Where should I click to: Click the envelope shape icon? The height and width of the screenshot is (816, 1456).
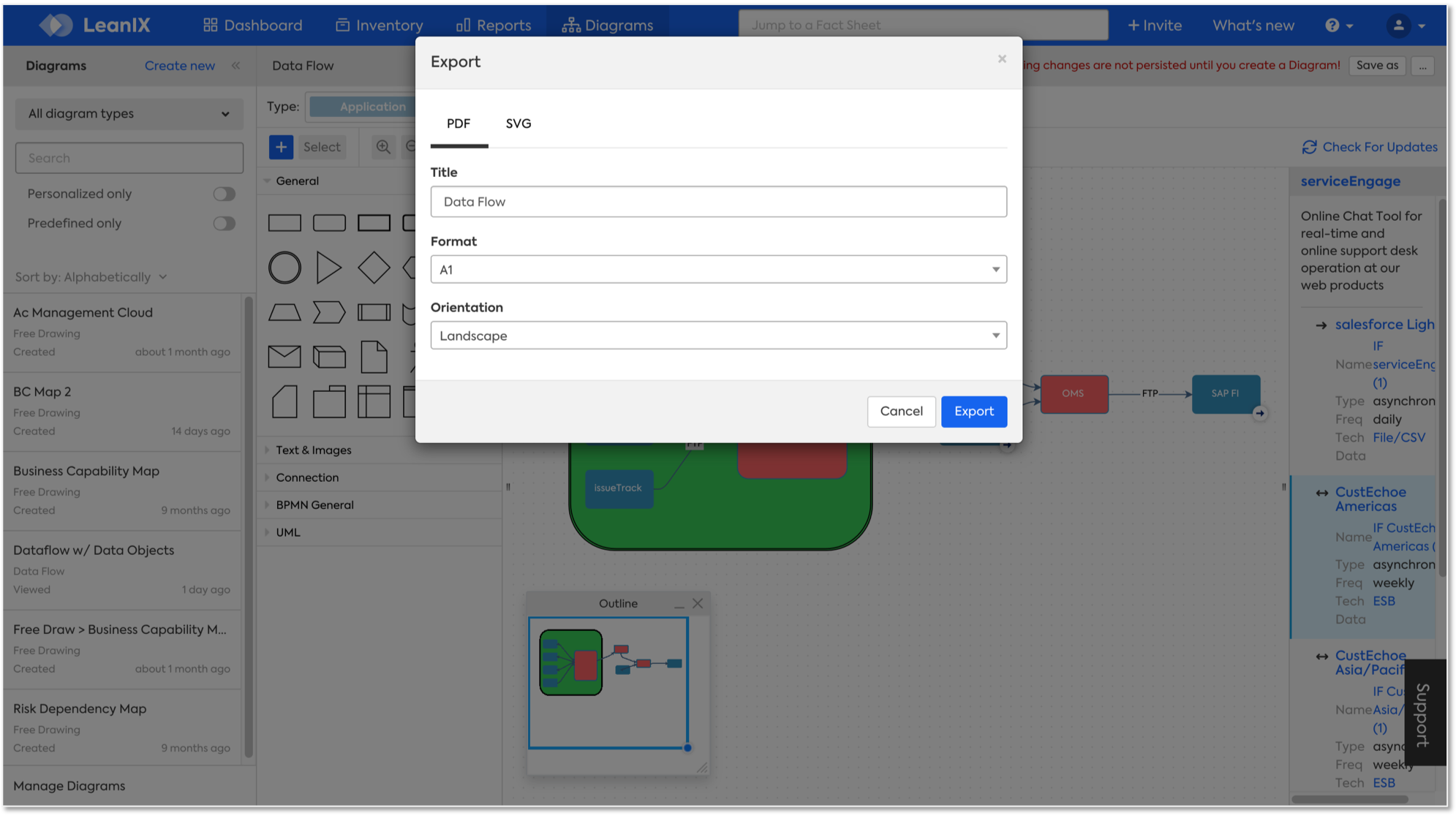[284, 357]
